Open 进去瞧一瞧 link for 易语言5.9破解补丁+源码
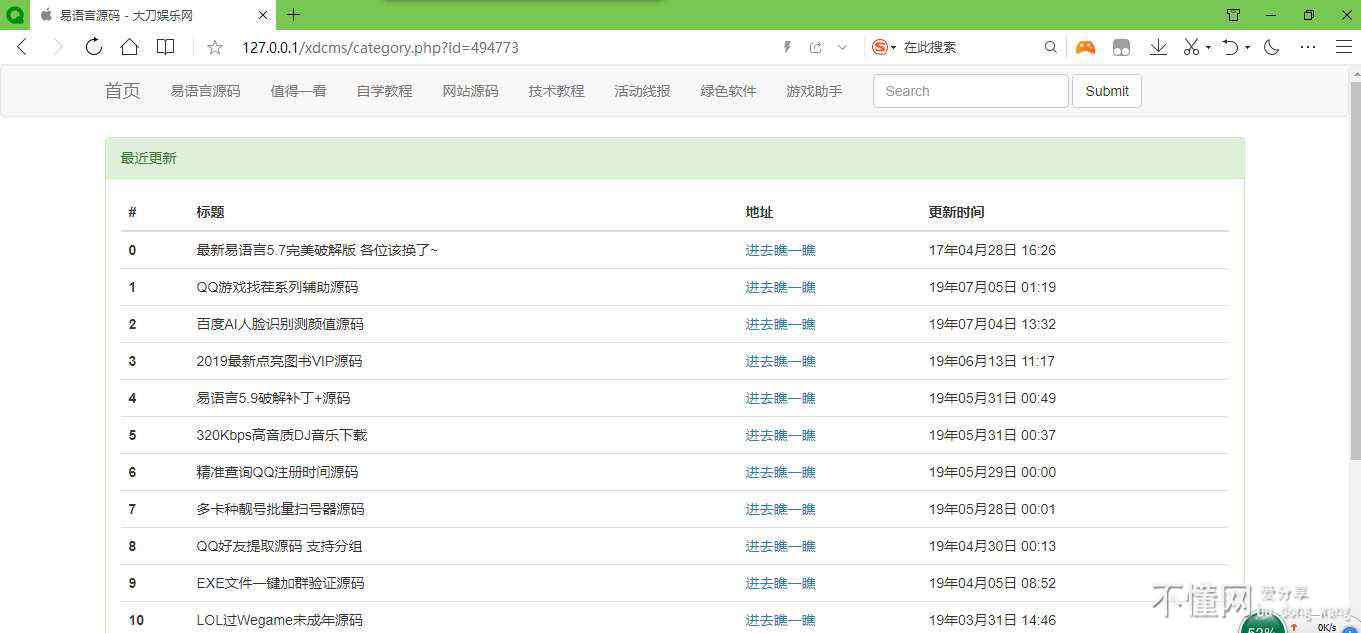The height and width of the screenshot is (633, 1361). tap(780, 398)
